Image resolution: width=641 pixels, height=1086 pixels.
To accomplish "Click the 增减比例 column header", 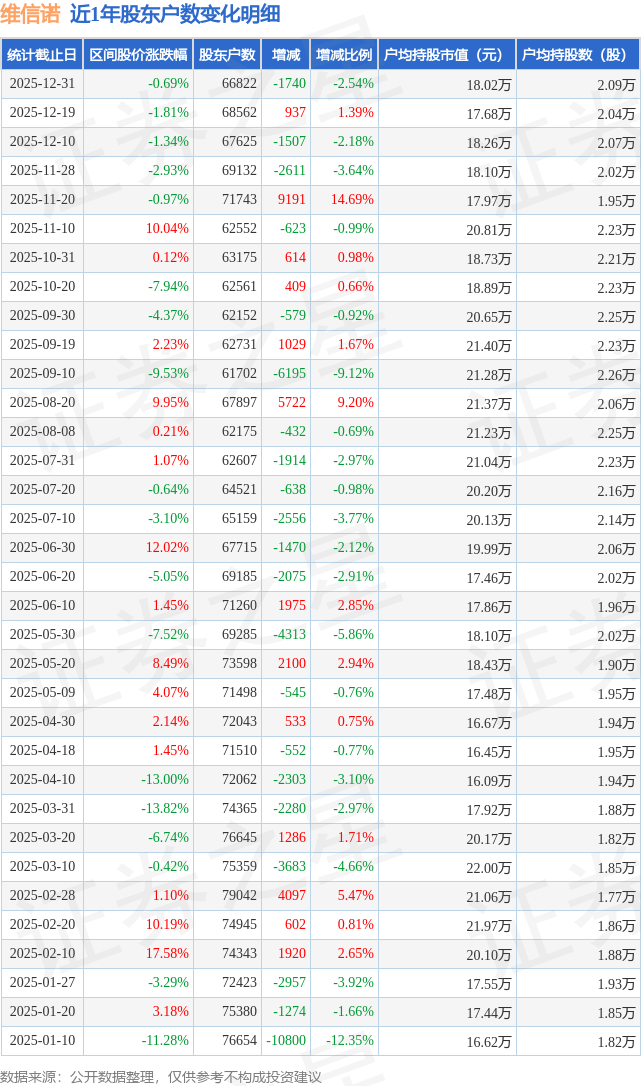I will tap(343, 55).
